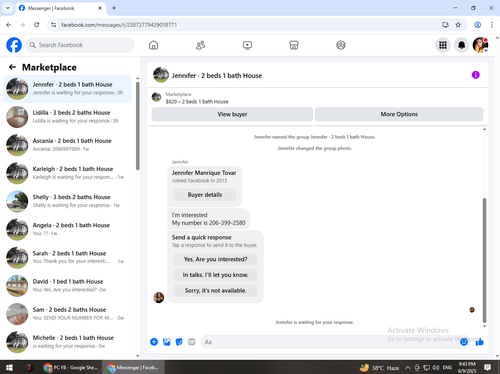Open Sarah 2 beds 1 bath House chat
This screenshot has height=374, width=500.
67,257
